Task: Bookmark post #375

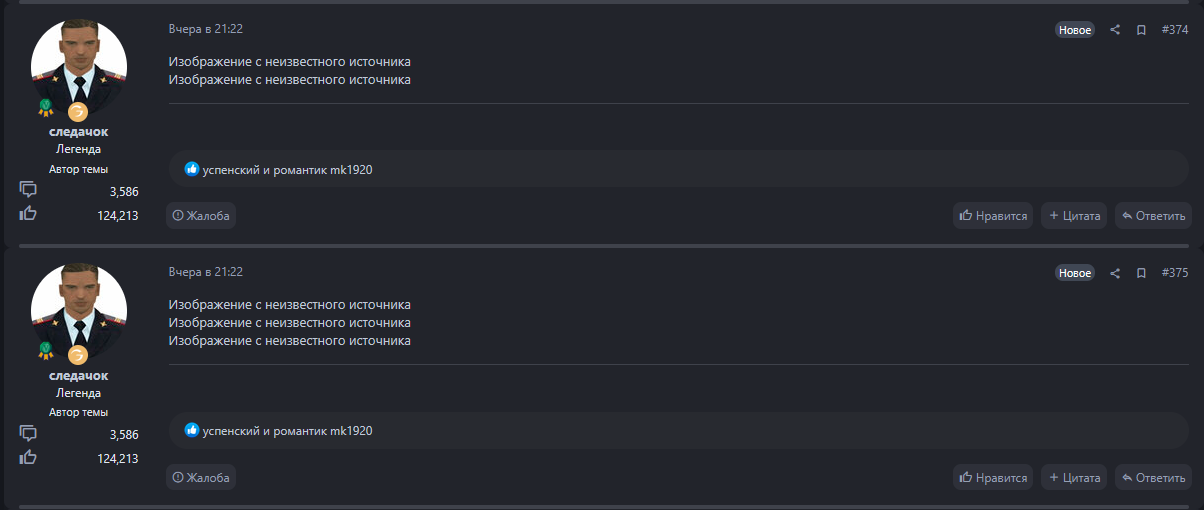Action: (1141, 273)
